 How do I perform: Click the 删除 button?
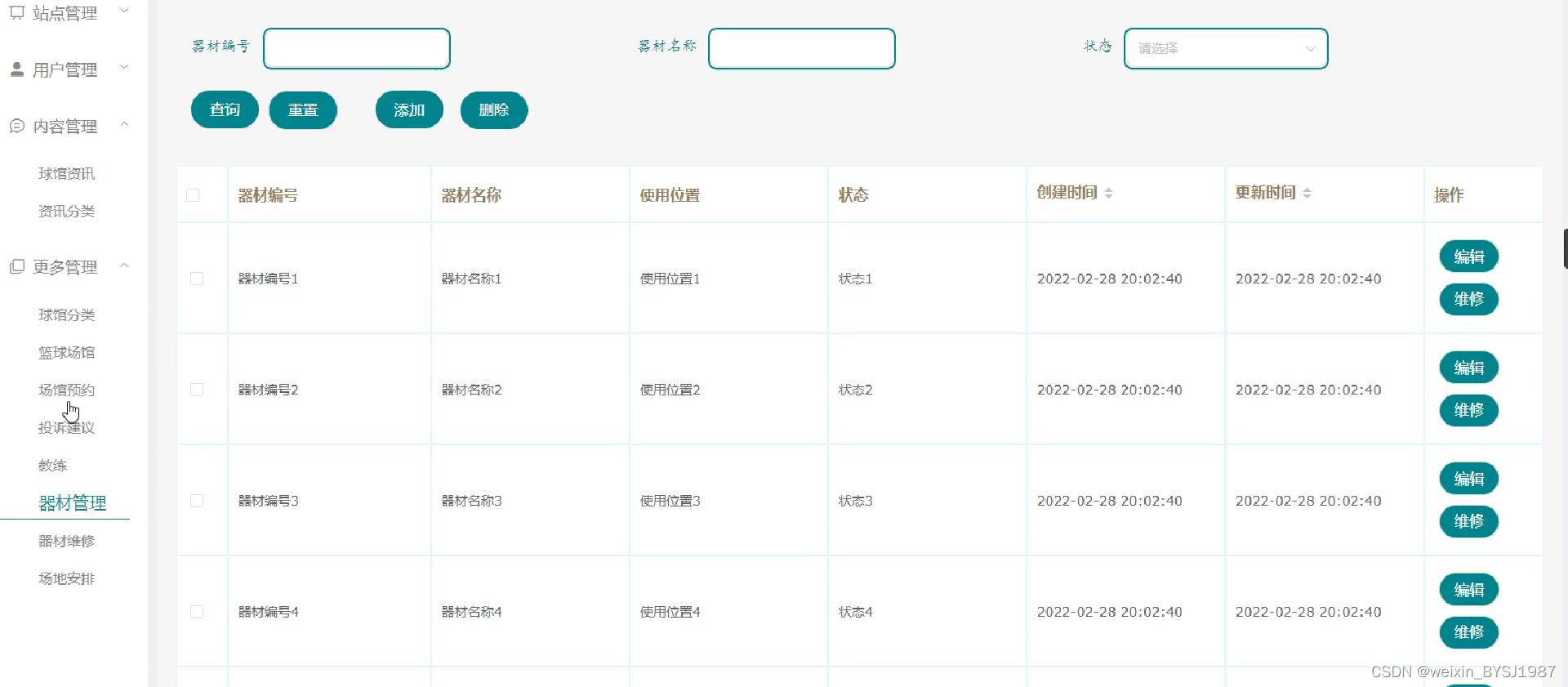(x=494, y=109)
